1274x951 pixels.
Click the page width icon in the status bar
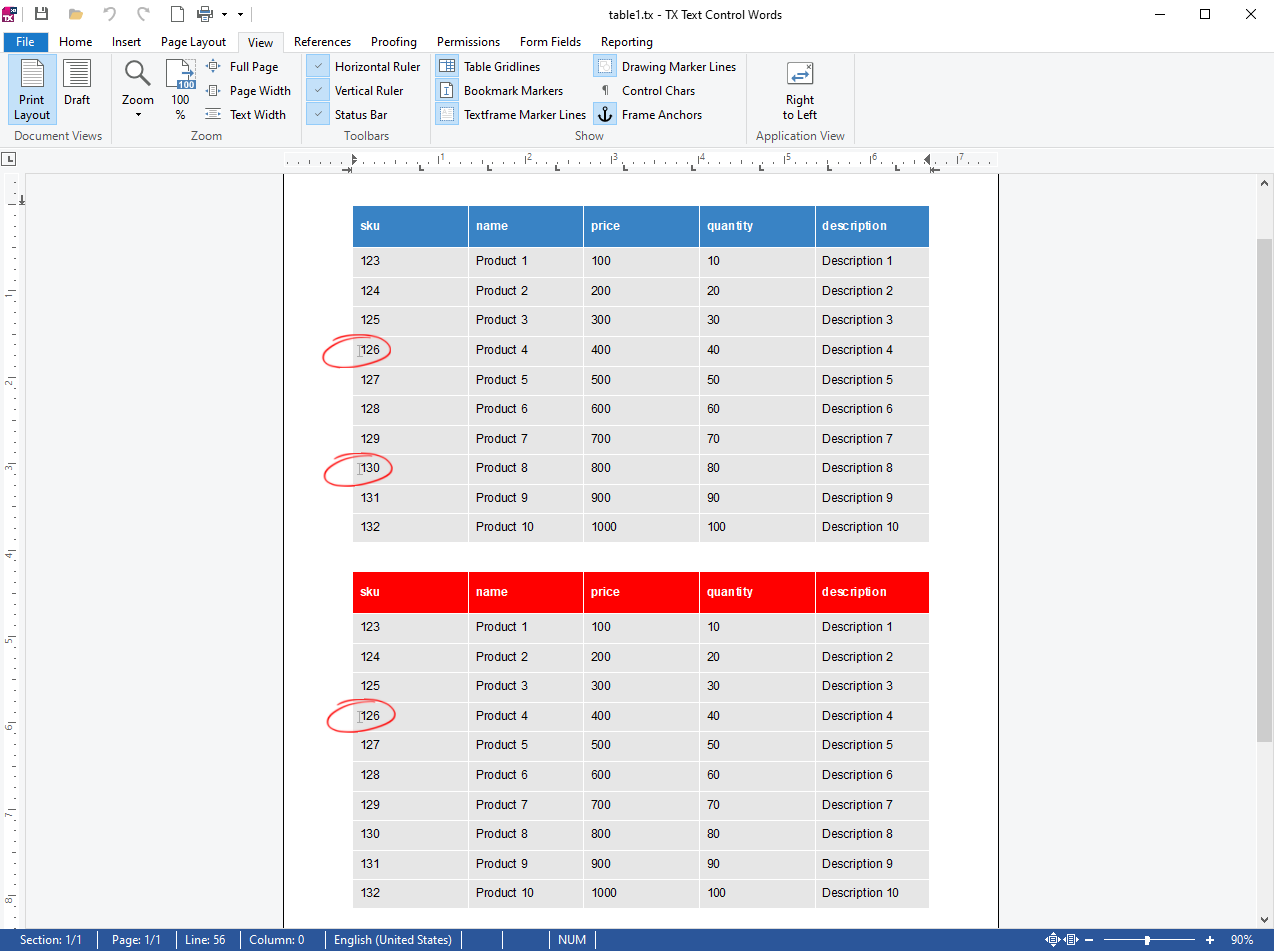[1071, 940]
